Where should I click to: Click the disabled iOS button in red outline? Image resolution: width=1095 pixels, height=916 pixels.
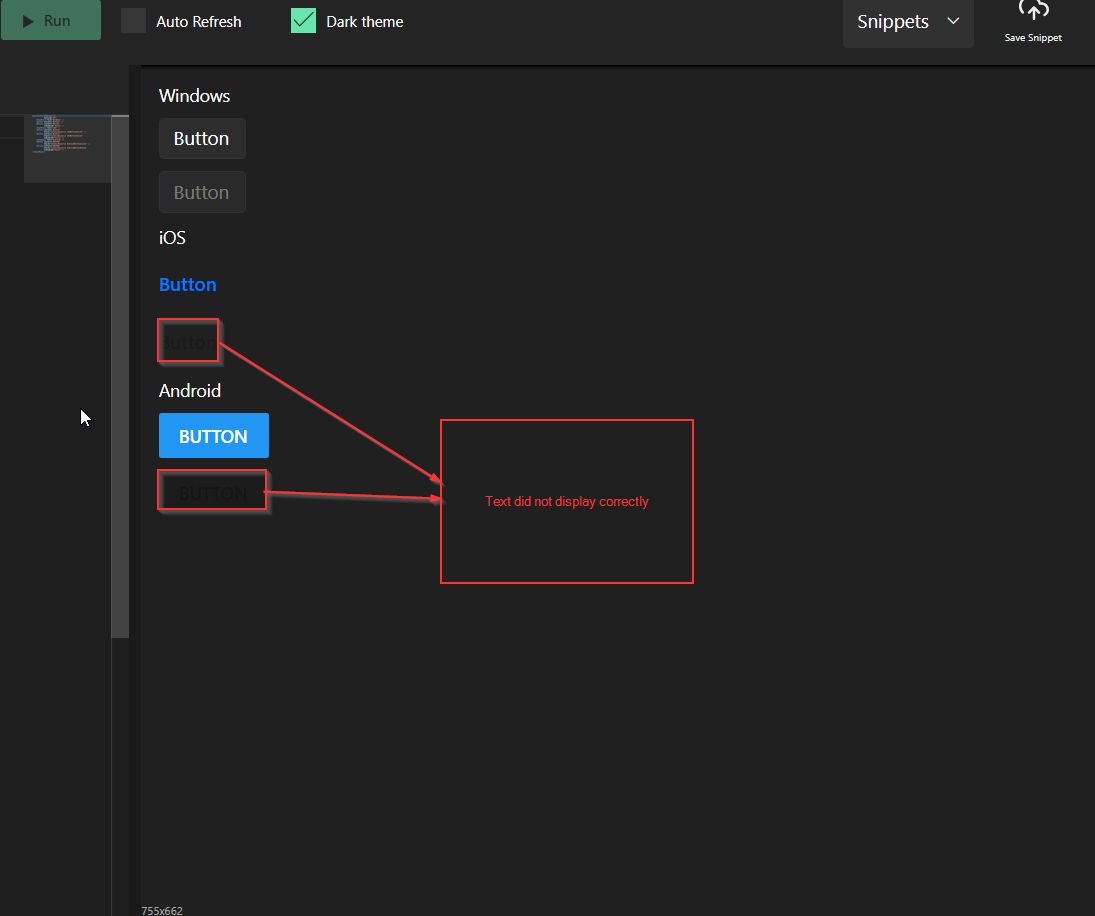(x=188, y=340)
